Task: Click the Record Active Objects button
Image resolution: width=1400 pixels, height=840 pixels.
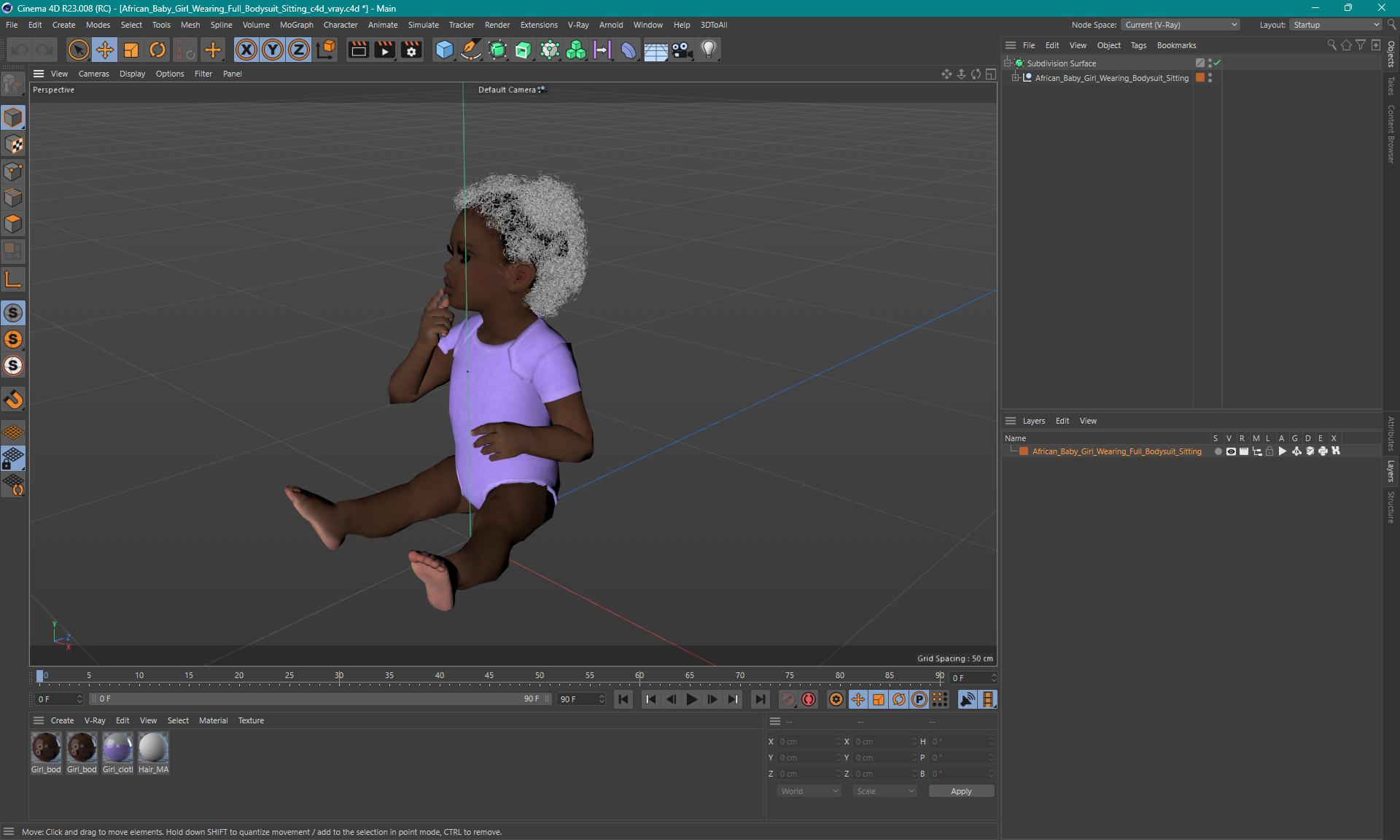Action: pos(788,699)
